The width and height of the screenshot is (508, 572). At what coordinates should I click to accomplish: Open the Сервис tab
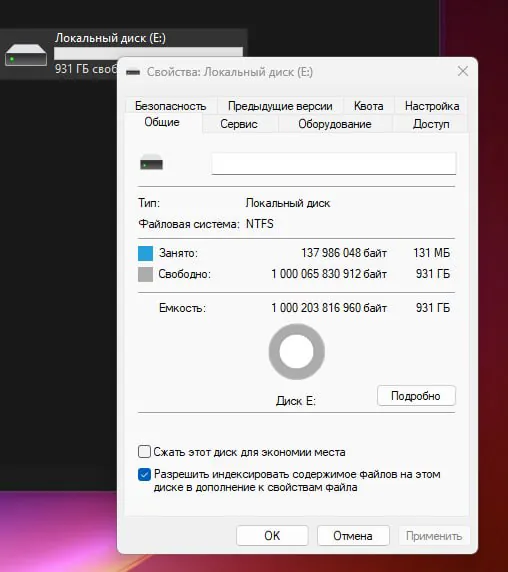239,124
